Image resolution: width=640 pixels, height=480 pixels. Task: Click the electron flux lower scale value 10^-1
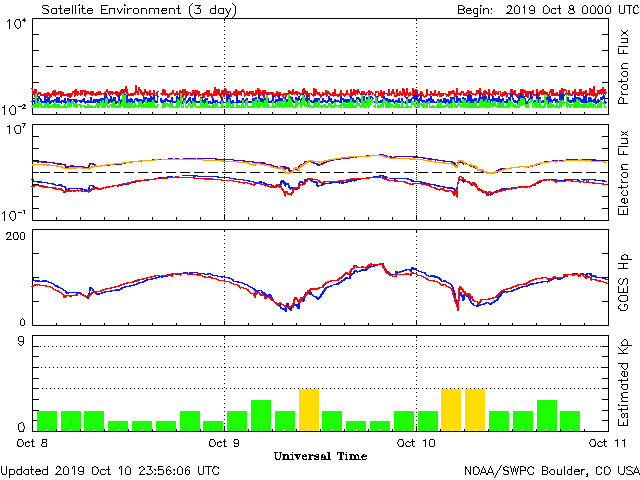pos(14,215)
